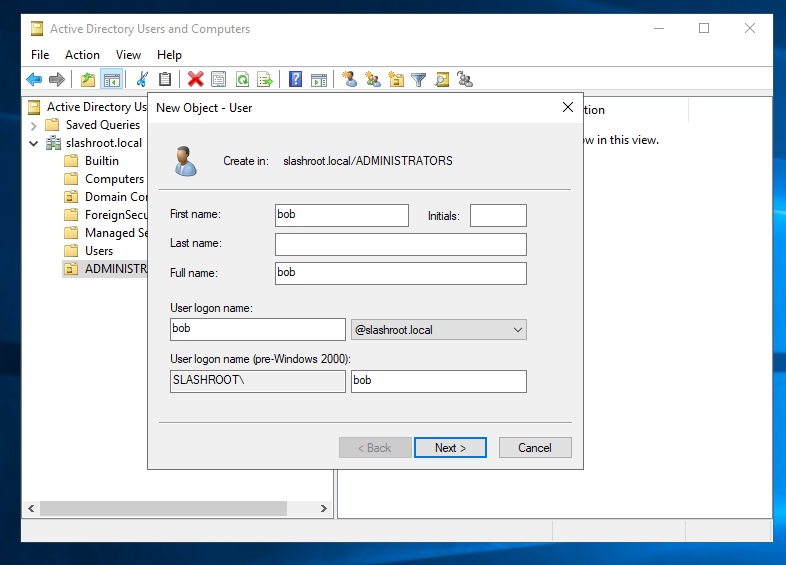Open Help with the blue question mark icon
This screenshot has width=786, height=565.
point(295,80)
